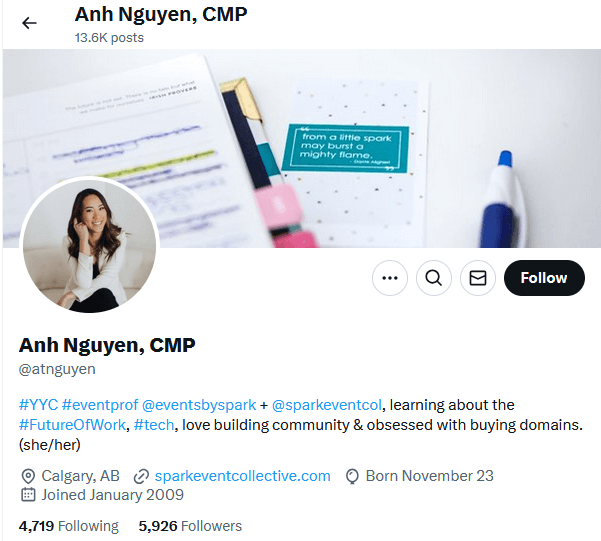This screenshot has height=541, width=601.
Task: Open the #tech hashtag link
Action: click(x=154, y=425)
